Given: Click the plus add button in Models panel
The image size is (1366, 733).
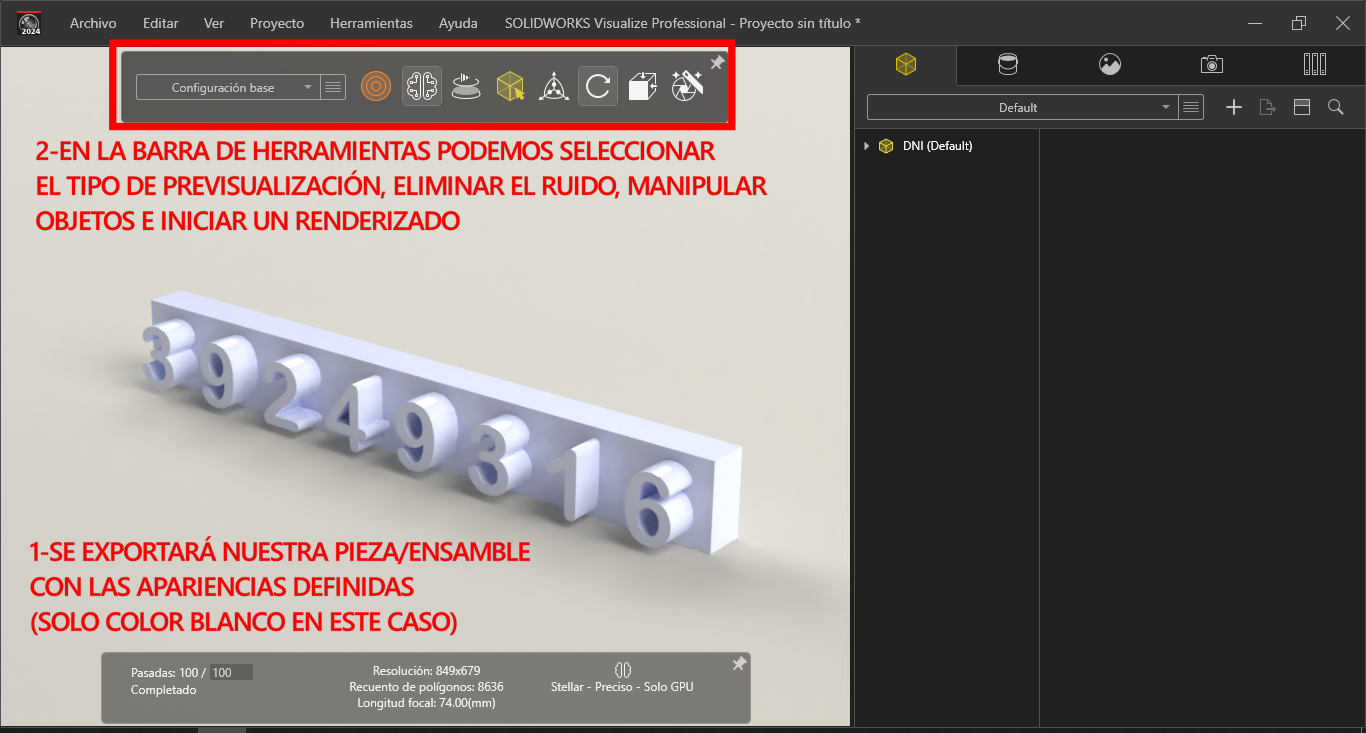Looking at the screenshot, I should click(x=1234, y=108).
